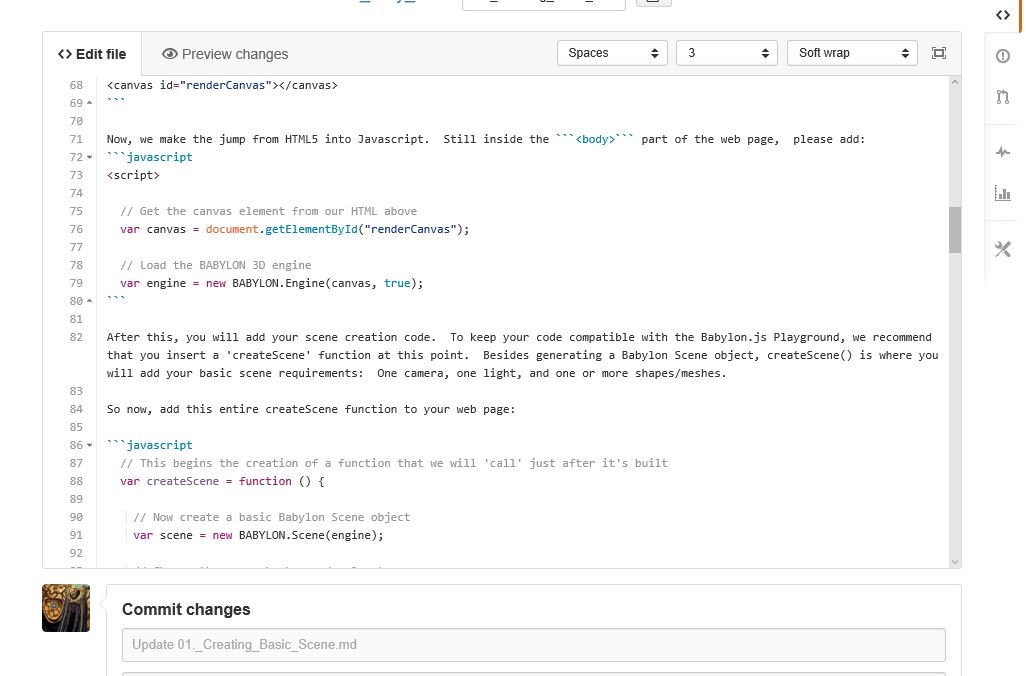Open the indent size 3 dropdown
The image size is (1026, 676).
[726, 53]
